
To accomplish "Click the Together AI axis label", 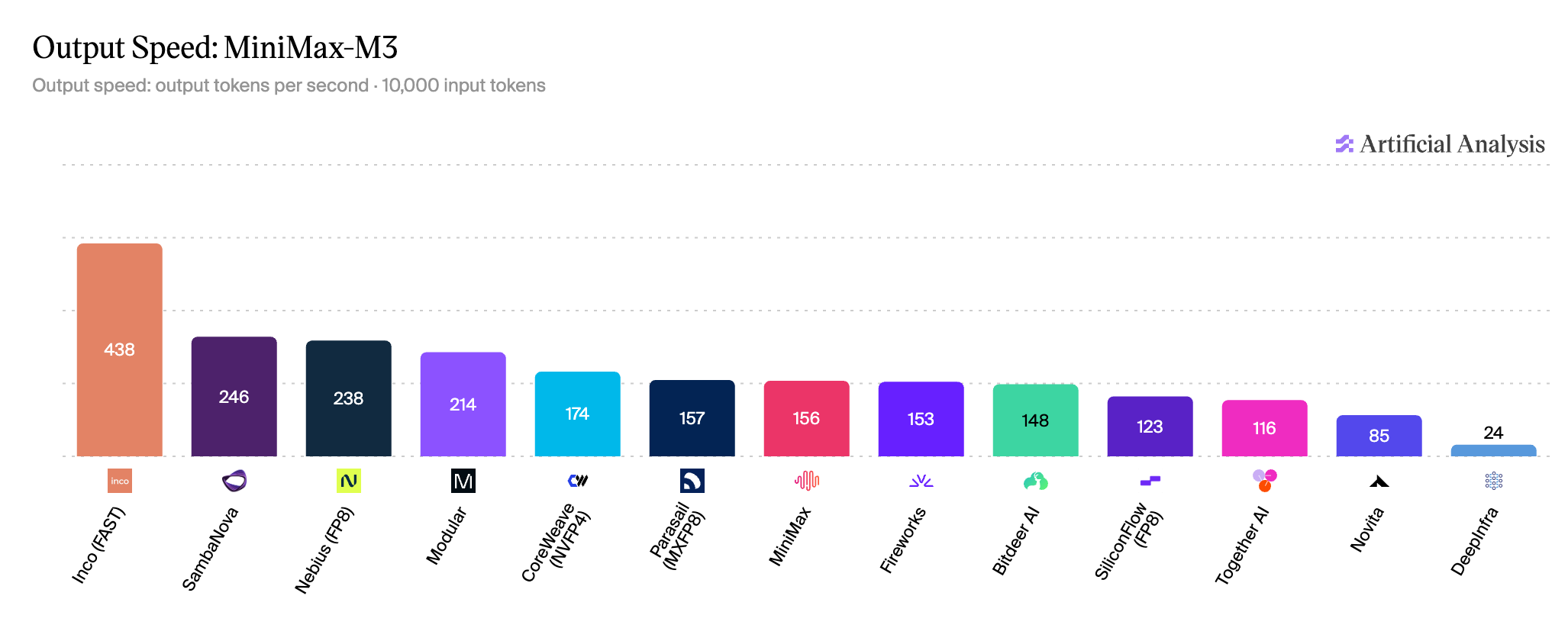I will point(1242,545).
